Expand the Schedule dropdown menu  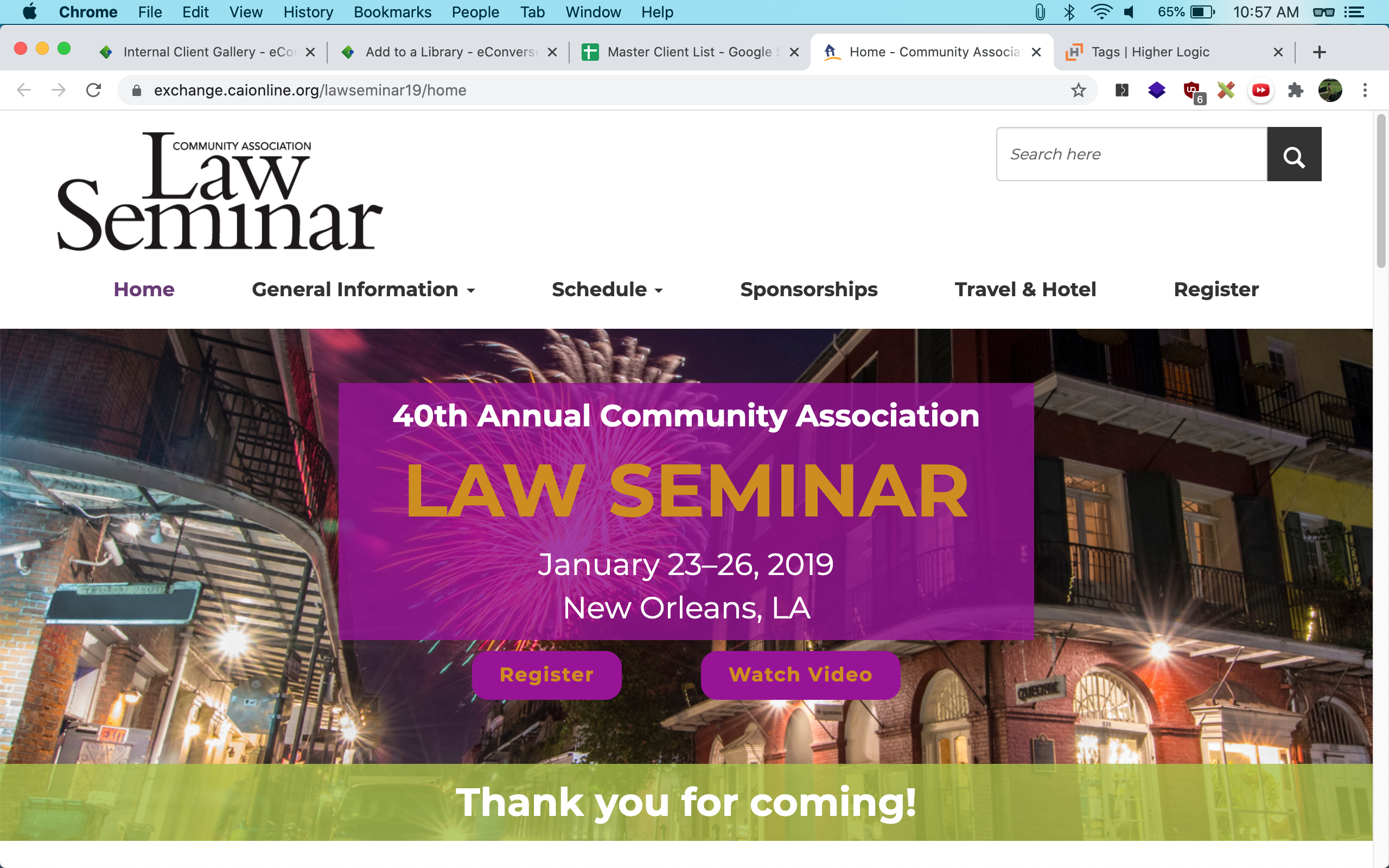click(x=607, y=289)
